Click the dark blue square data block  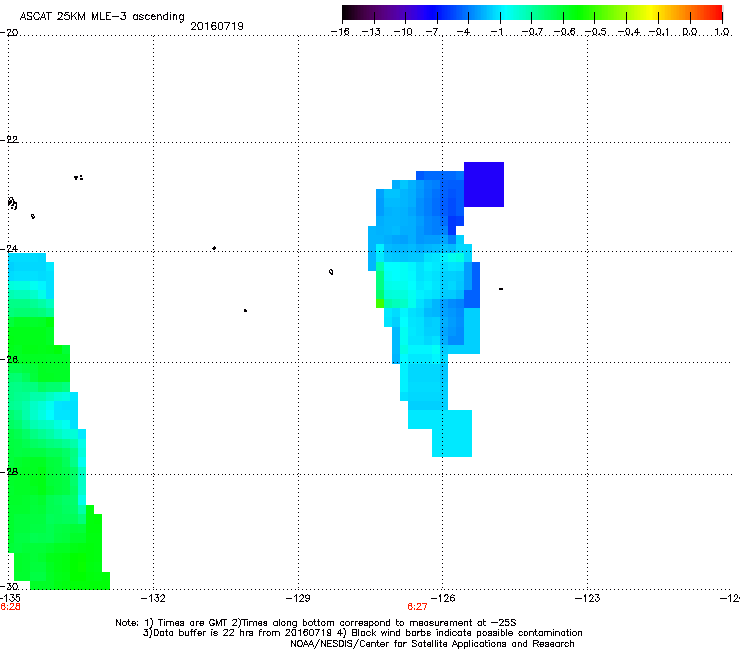[484, 184]
